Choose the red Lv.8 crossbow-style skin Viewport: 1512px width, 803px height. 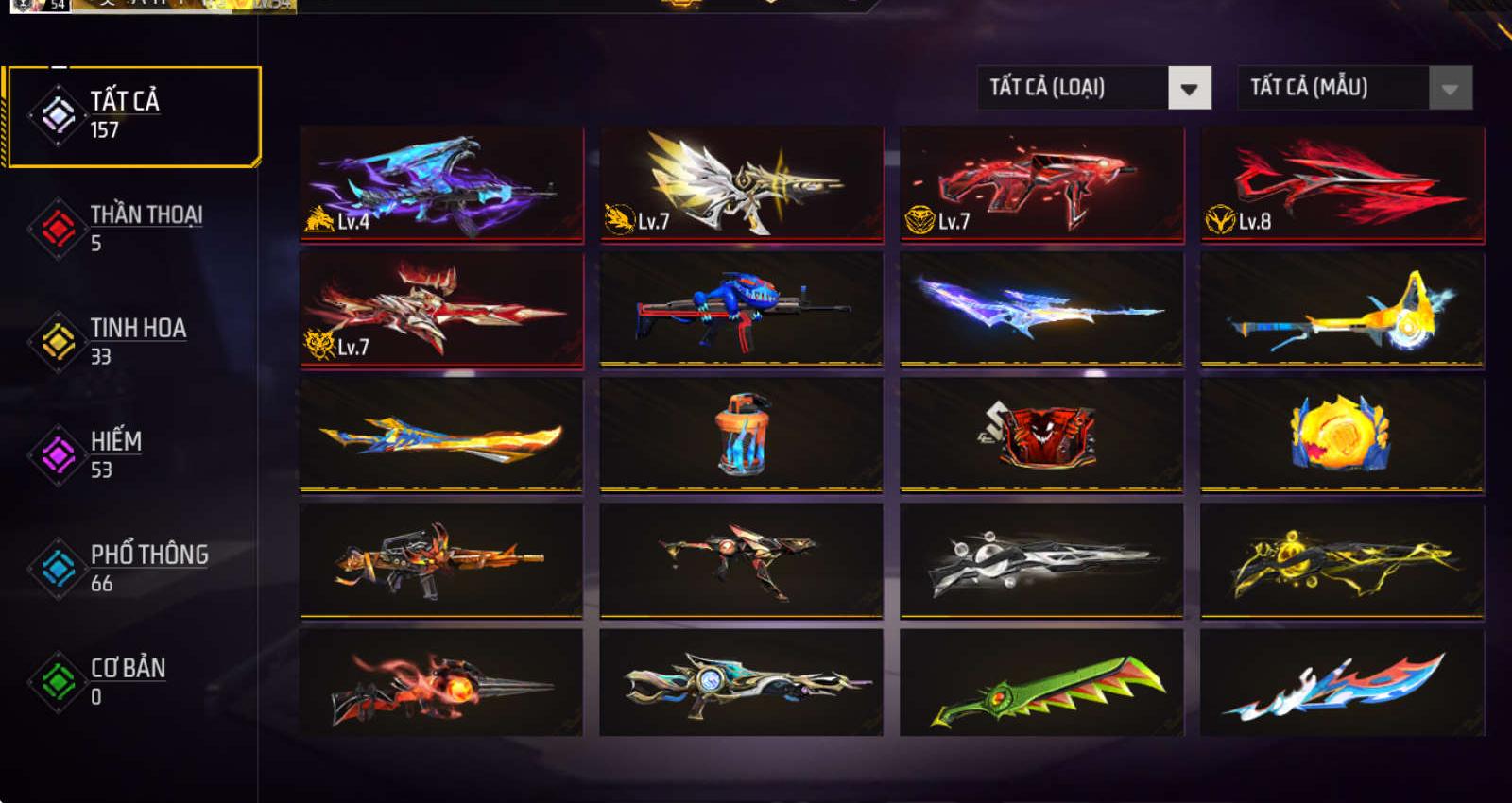(x=1342, y=184)
